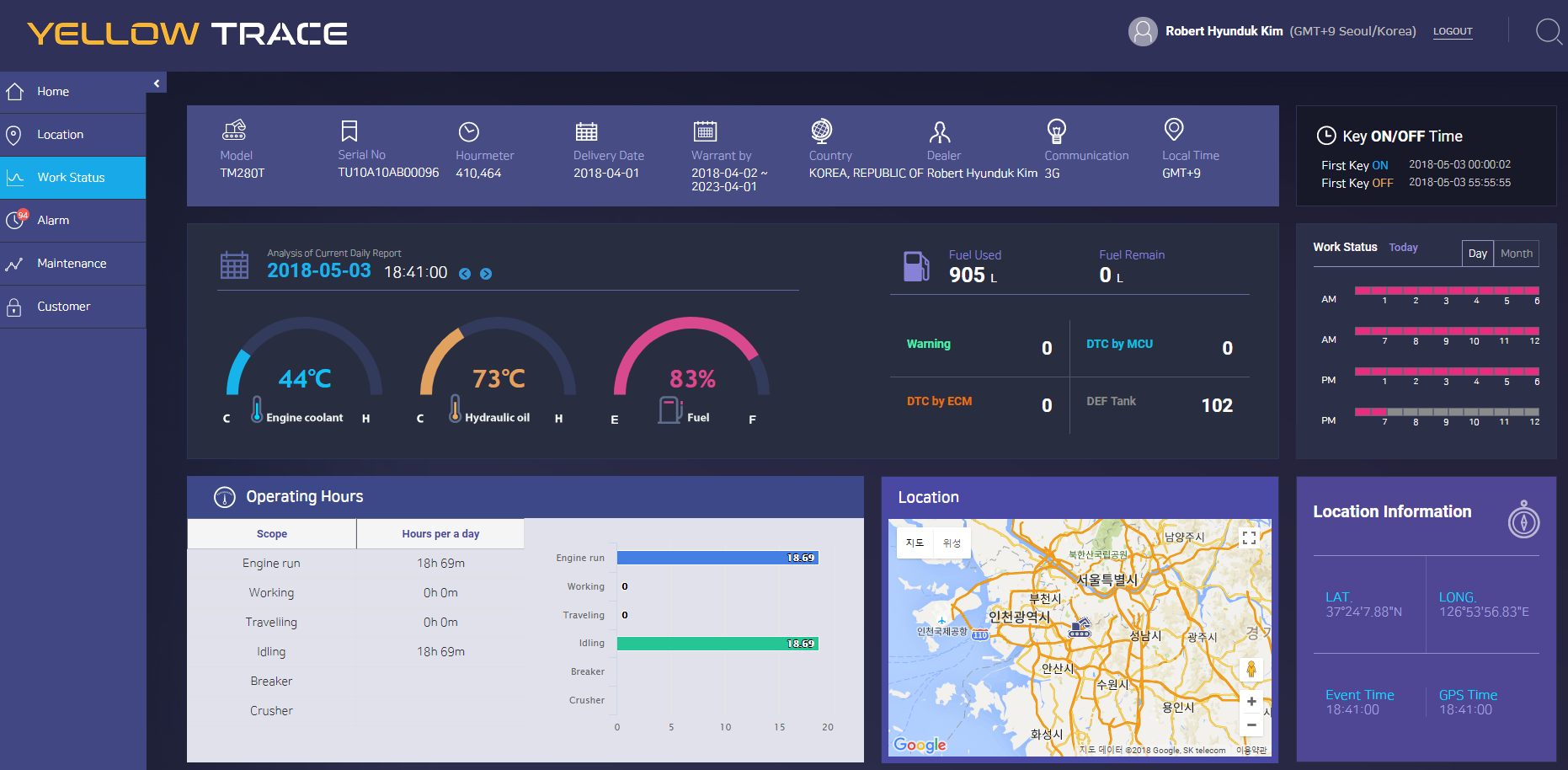The height and width of the screenshot is (770, 1568).
Task: Toggle the map to satellite view (위성)
Action: point(952,543)
